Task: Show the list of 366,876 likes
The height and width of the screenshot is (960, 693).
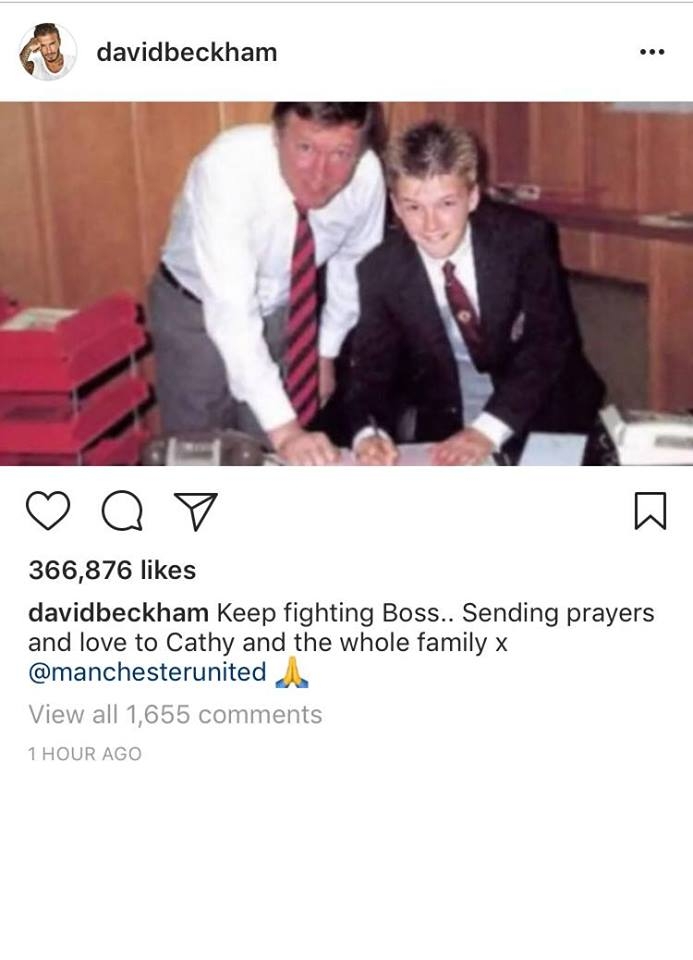Action: (x=112, y=570)
